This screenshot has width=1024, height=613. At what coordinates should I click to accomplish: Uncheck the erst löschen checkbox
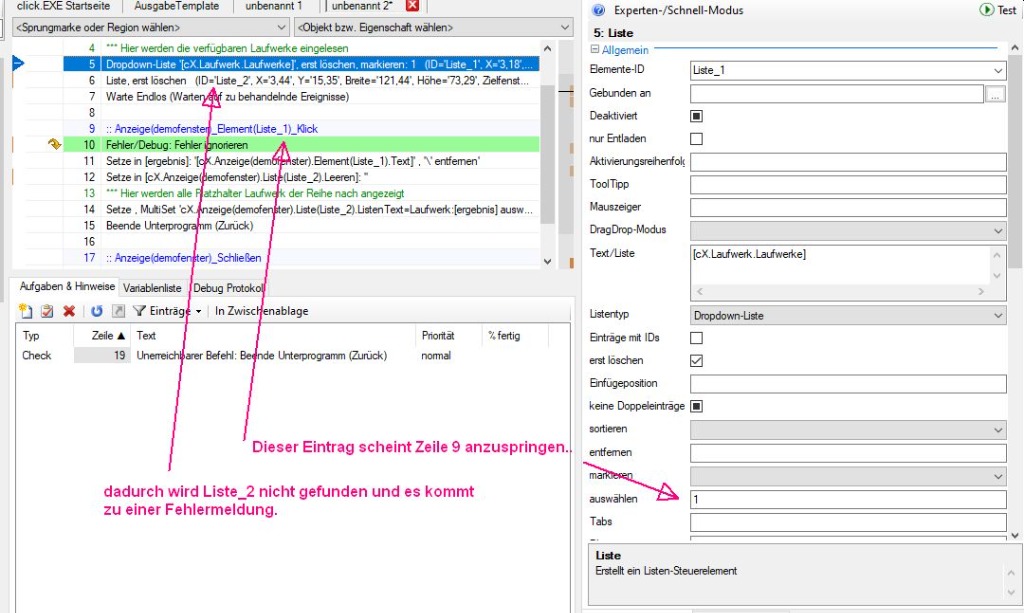pyautogui.click(x=696, y=360)
